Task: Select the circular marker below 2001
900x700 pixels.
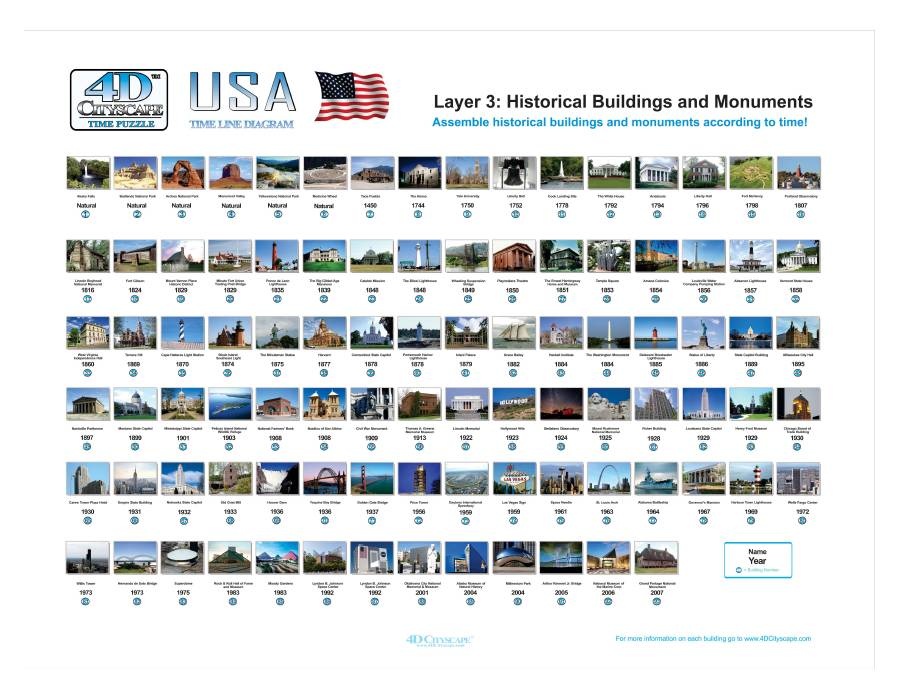Action: tap(421, 602)
